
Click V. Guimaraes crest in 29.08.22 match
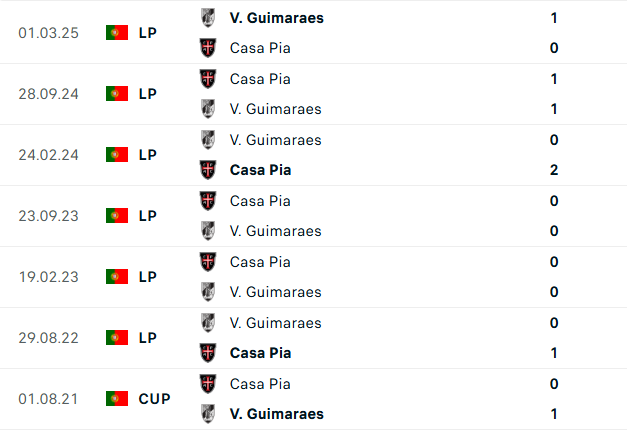[x=208, y=322]
